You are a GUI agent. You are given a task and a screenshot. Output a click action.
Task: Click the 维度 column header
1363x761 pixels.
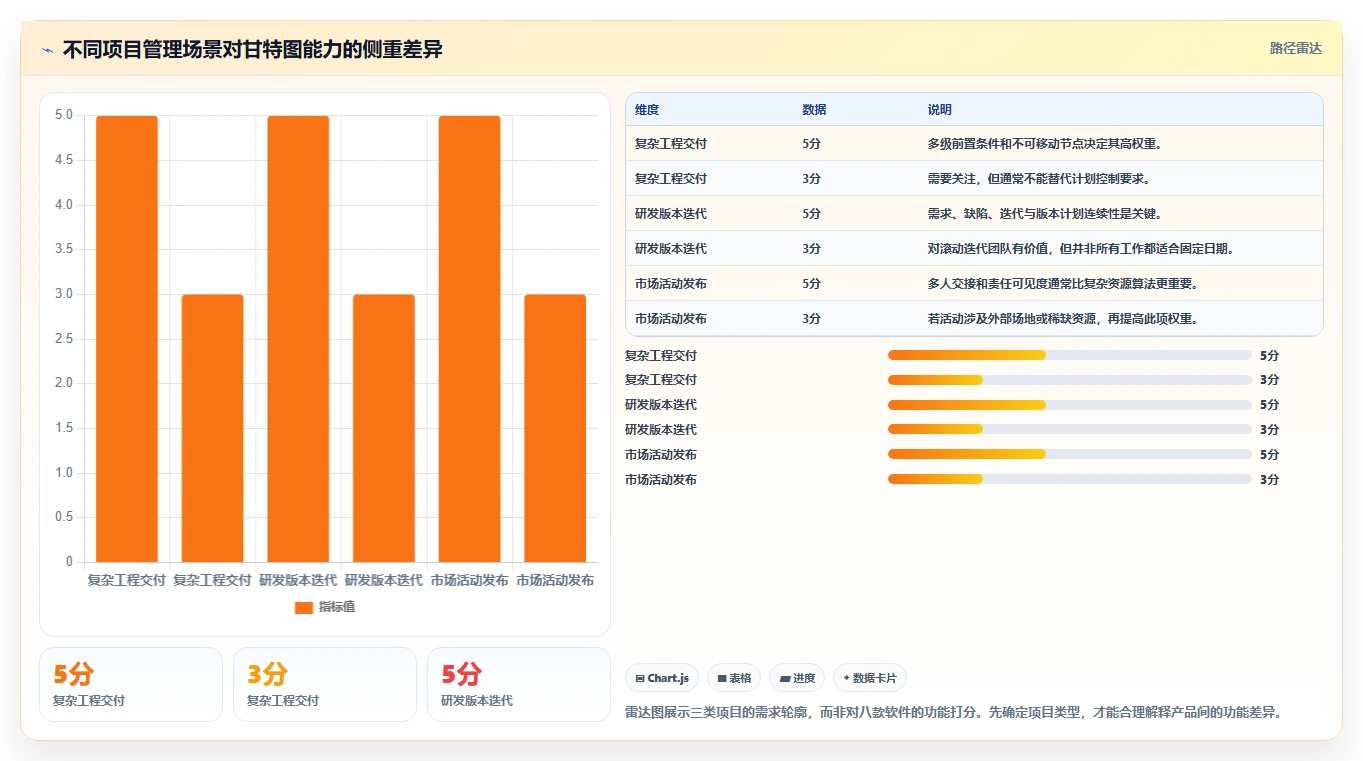coord(647,110)
